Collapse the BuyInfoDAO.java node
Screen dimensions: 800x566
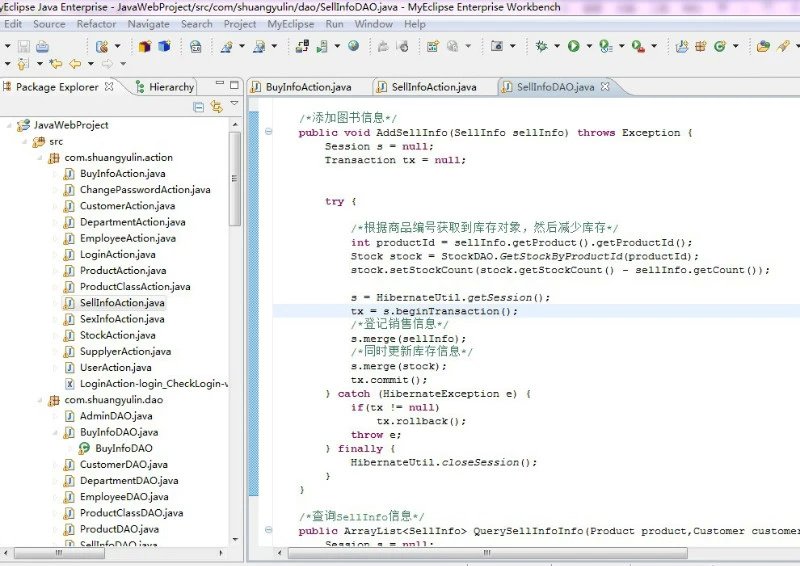pos(56,432)
